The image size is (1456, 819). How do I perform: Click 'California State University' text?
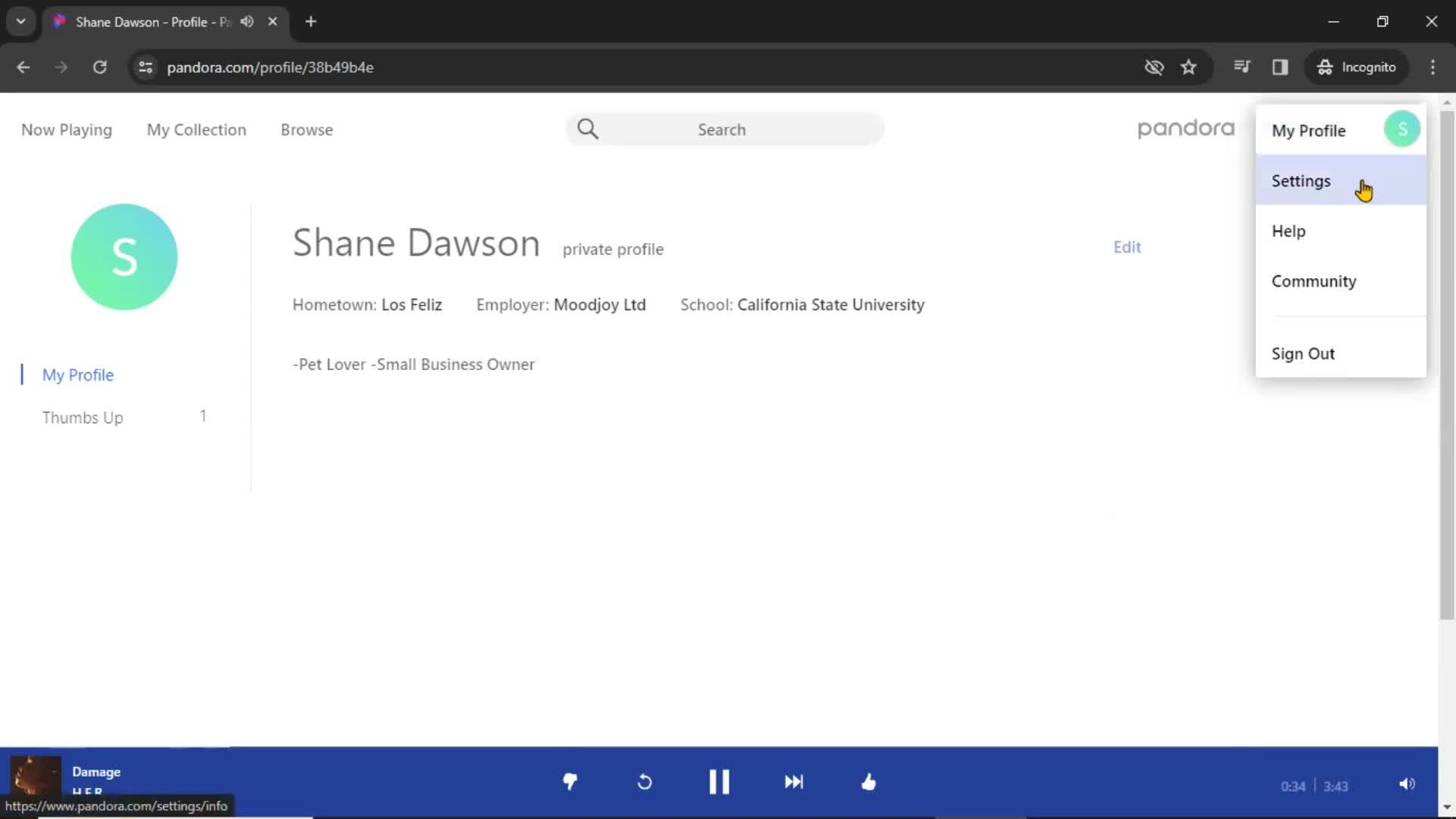coord(831,304)
